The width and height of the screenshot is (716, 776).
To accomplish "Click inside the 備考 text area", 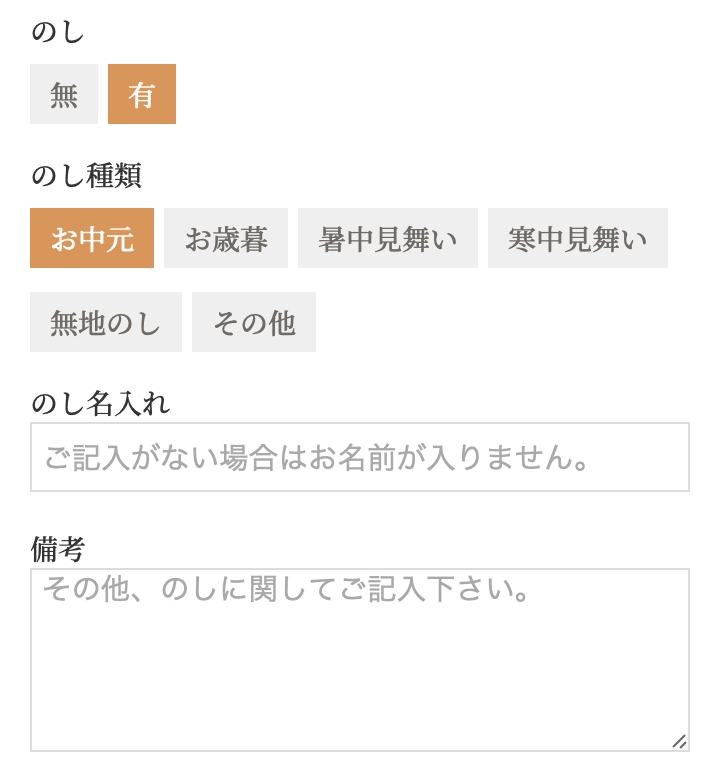I will 360,660.
